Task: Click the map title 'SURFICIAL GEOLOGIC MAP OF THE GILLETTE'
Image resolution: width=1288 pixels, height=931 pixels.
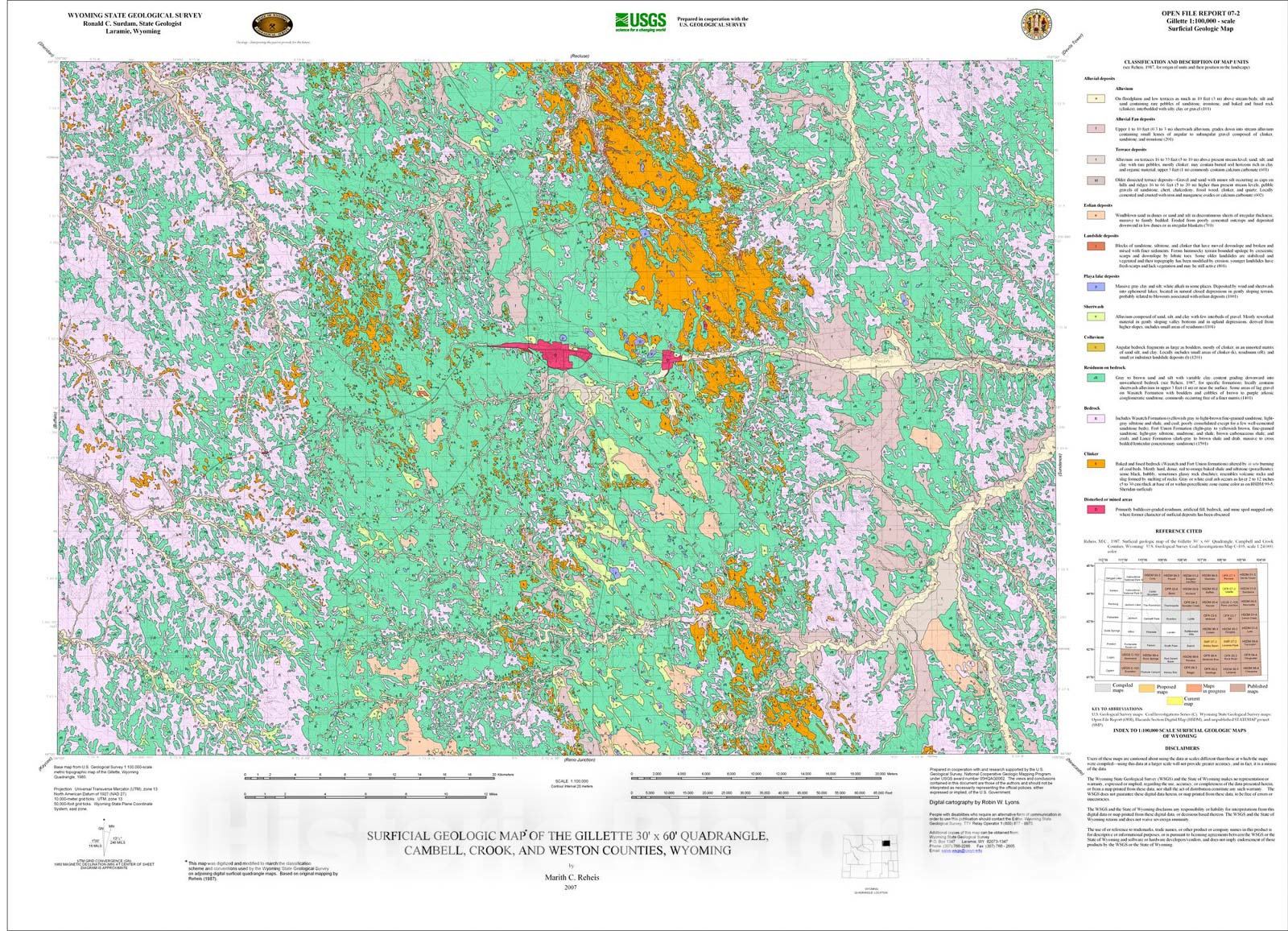Action: (568, 835)
